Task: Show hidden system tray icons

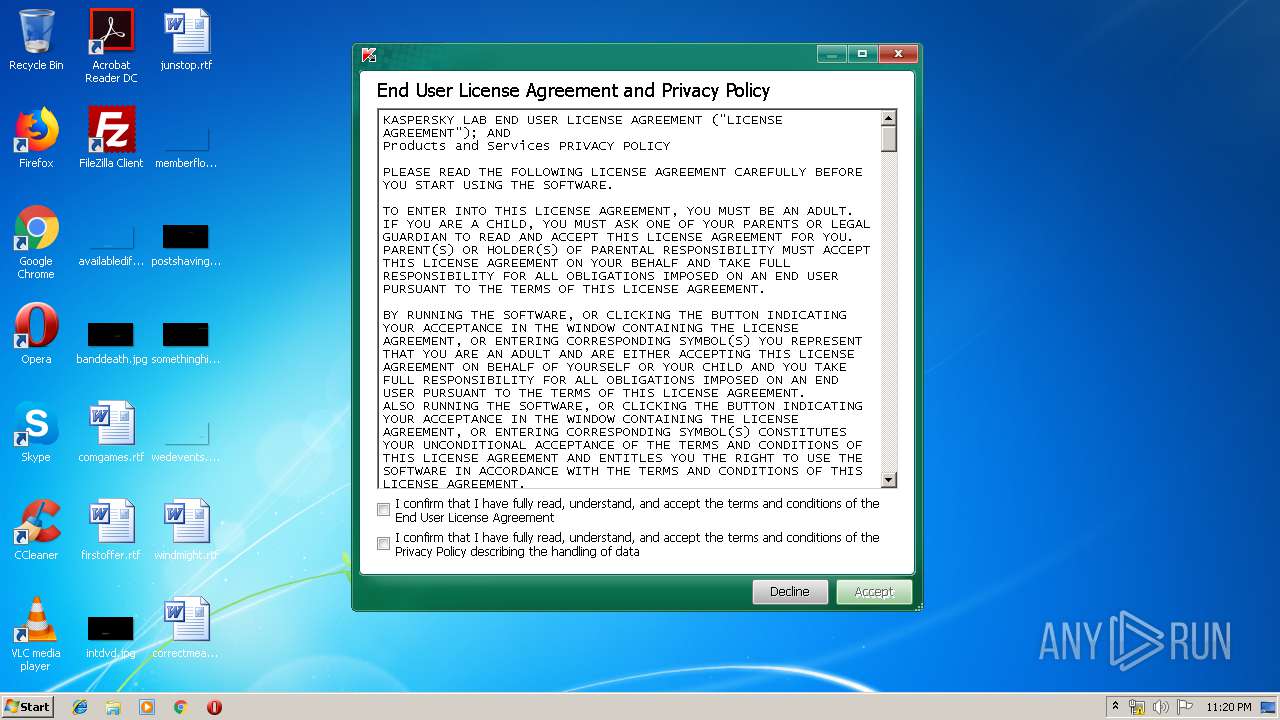Action: pyautogui.click(x=1116, y=706)
